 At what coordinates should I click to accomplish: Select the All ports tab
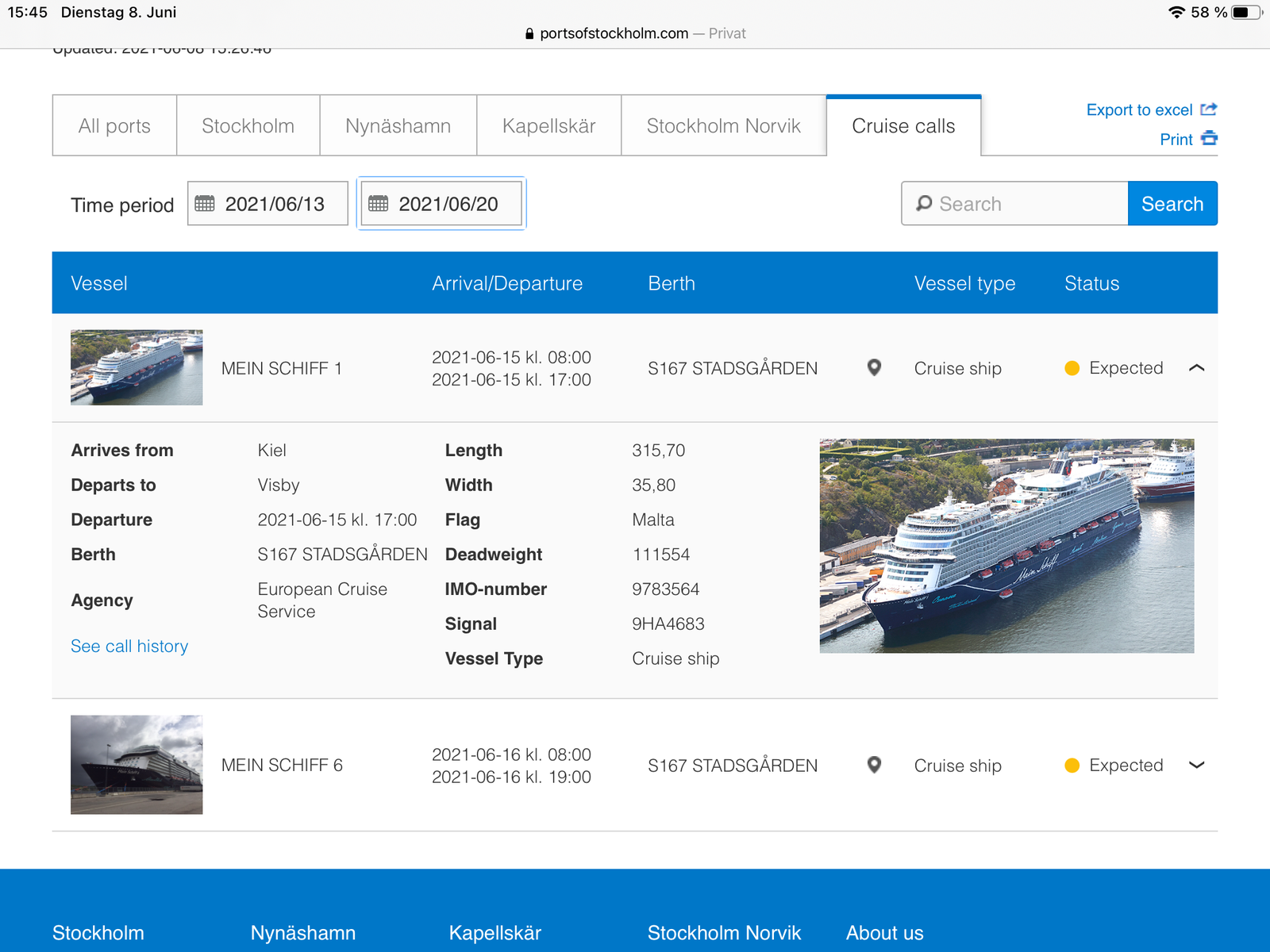click(x=114, y=126)
